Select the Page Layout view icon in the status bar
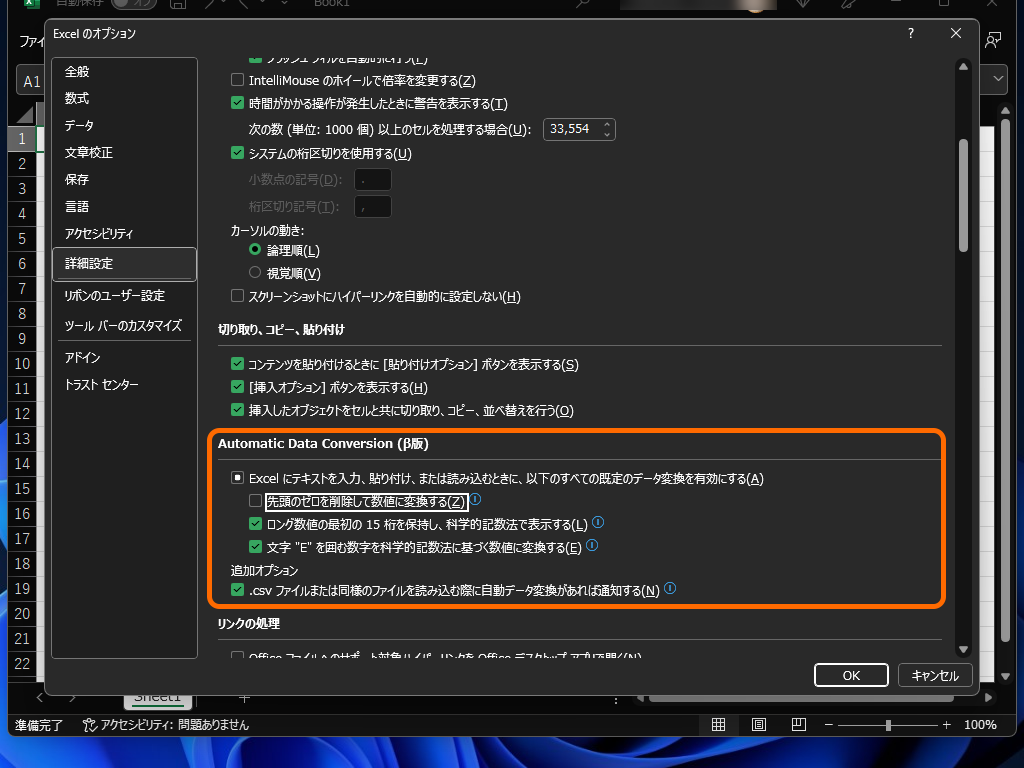Image resolution: width=1024 pixels, height=768 pixels. [x=758, y=724]
